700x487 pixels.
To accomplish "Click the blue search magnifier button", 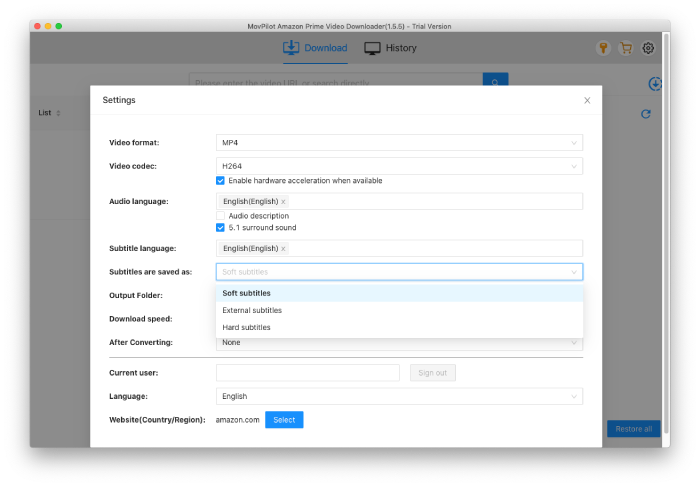I will (495, 82).
